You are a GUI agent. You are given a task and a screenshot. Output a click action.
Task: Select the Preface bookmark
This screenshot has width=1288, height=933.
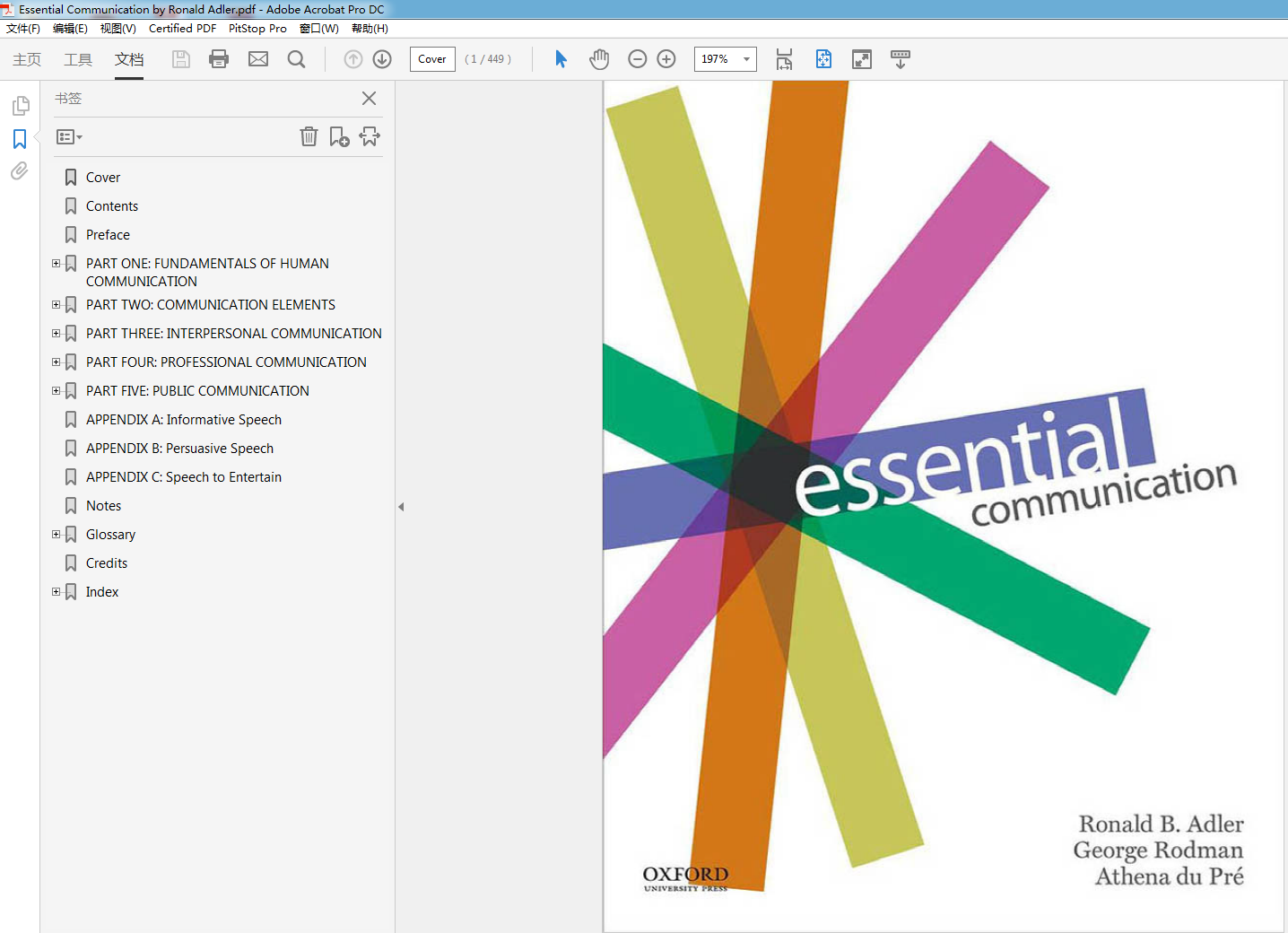click(x=108, y=235)
